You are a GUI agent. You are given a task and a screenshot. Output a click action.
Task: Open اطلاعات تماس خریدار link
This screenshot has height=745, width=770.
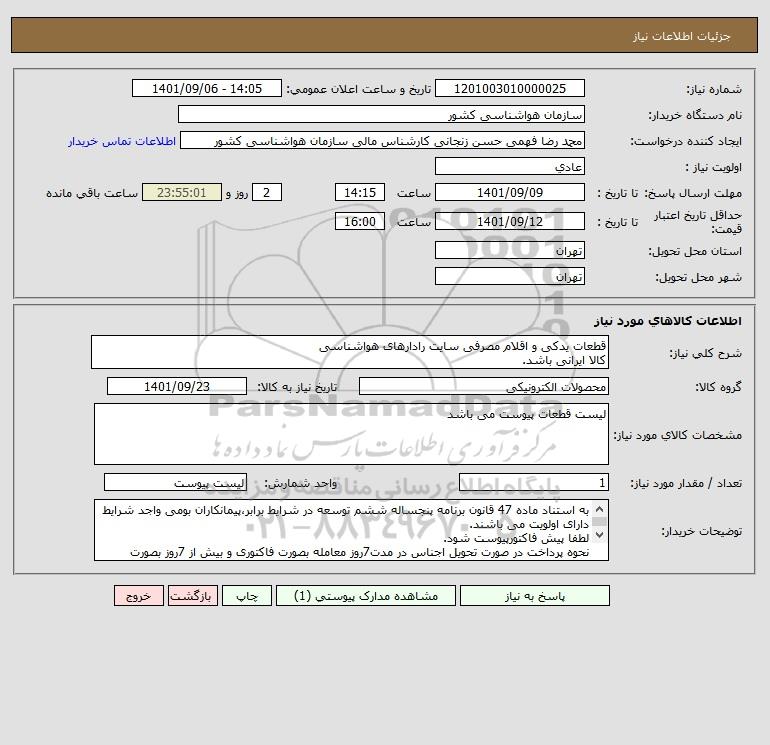click(122, 141)
